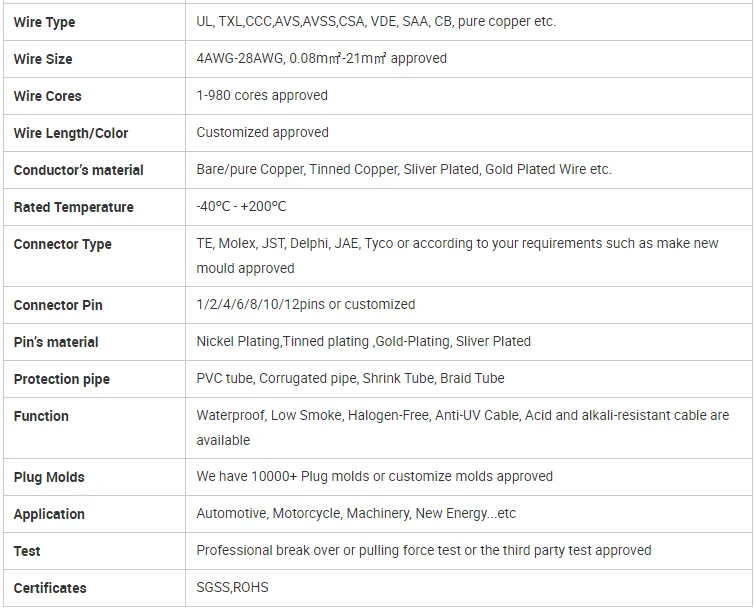Click the SGSS,ROHS certificates value
The width and height of the screenshot is (754, 608).
click(232, 587)
